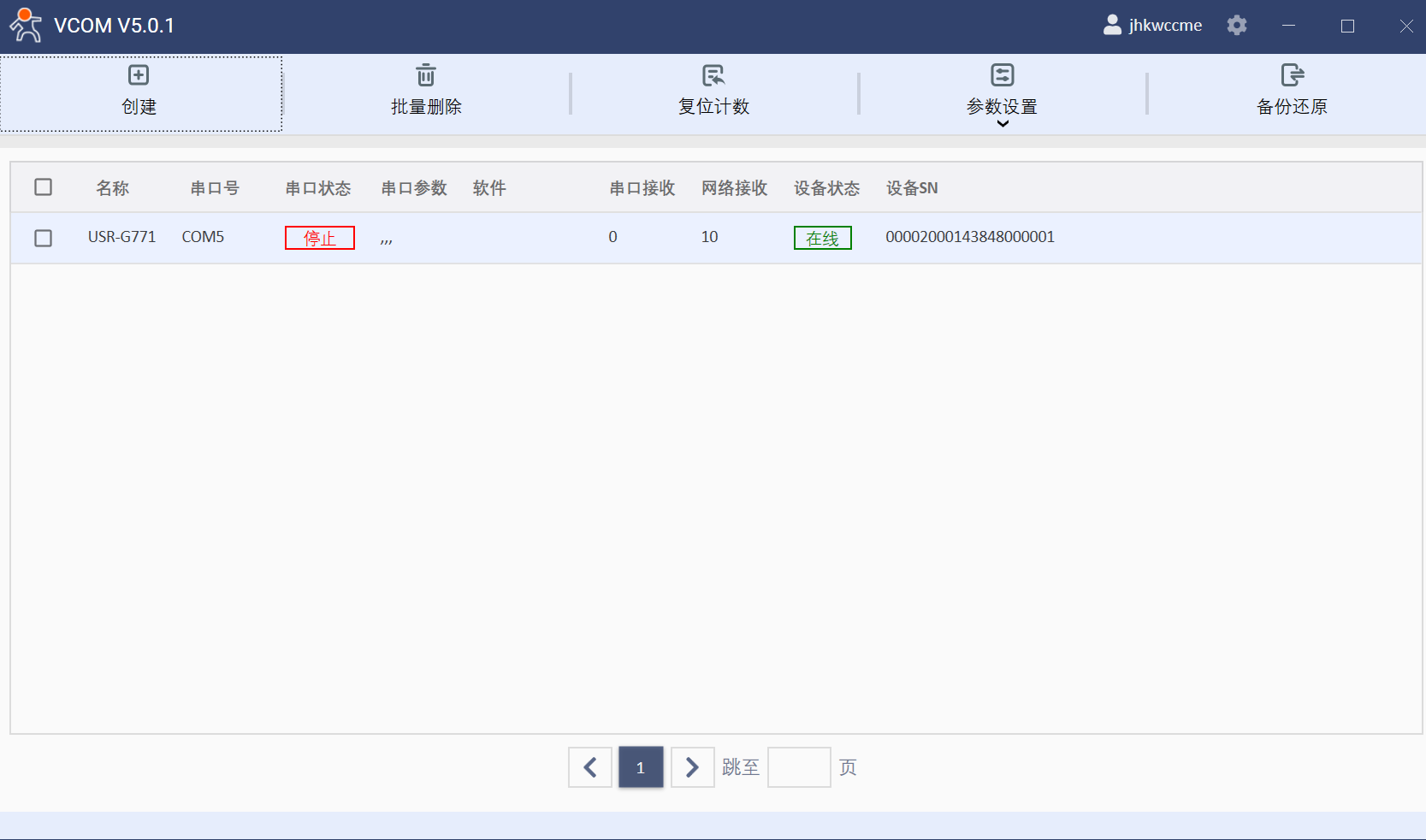This screenshot has width=1426, height=840.
Task: Open the settings gear in title bar
Action: tap(1236, 26)
